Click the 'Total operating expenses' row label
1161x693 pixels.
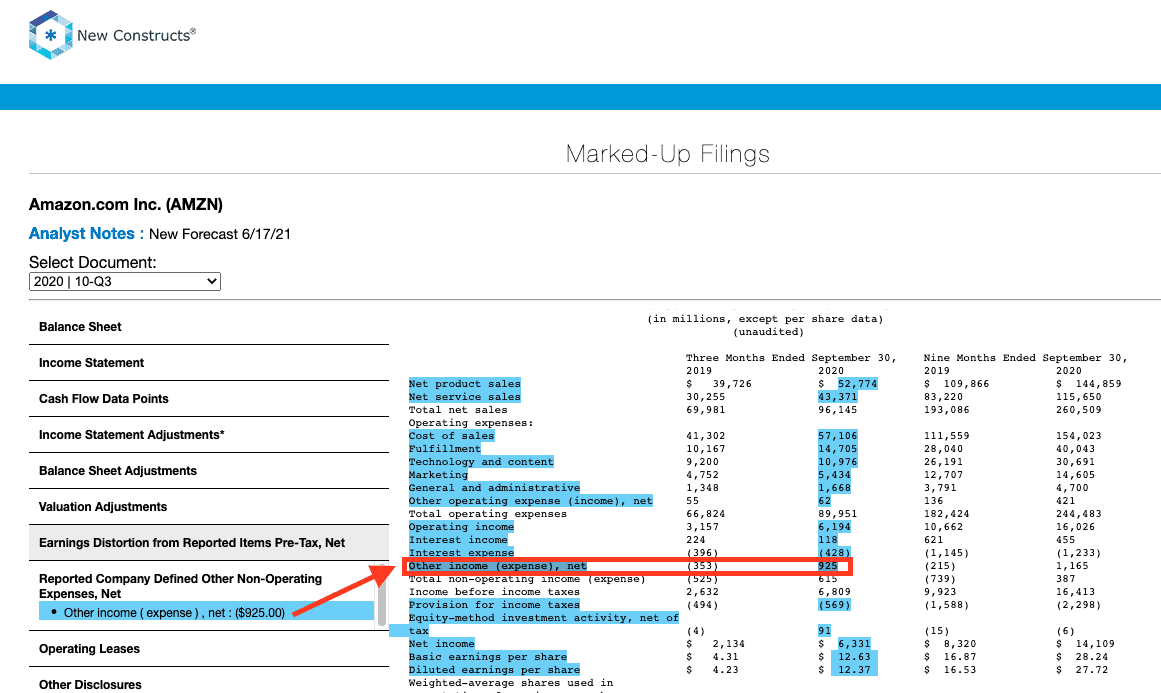(487, 514)
